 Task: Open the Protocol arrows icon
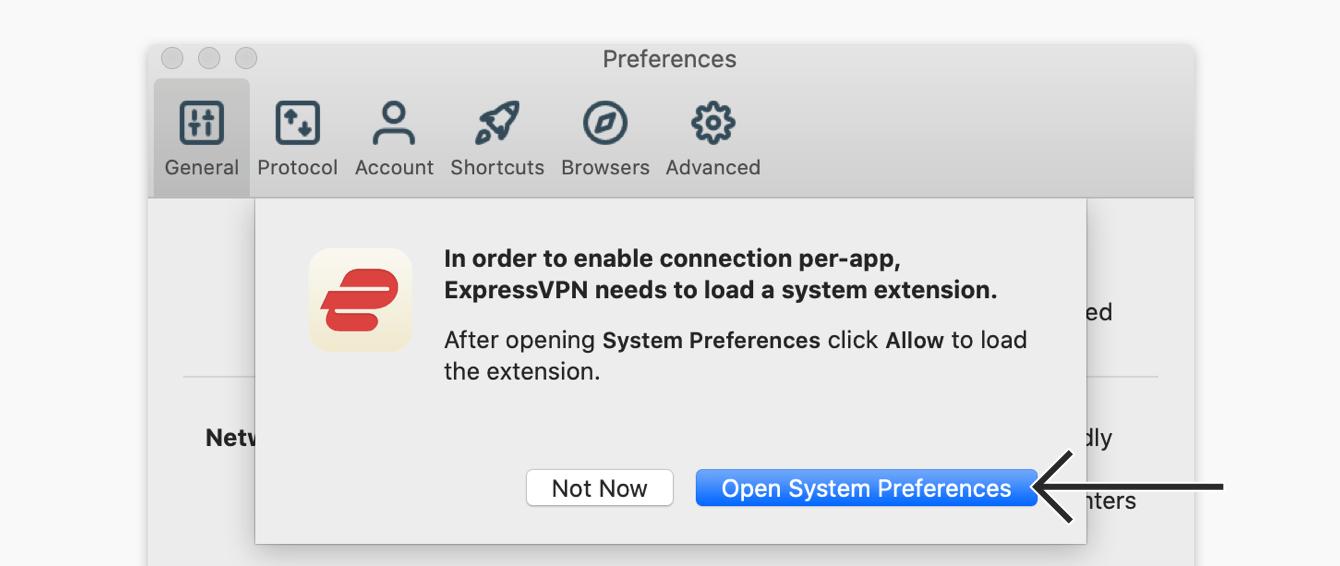[x=297, y=123]
